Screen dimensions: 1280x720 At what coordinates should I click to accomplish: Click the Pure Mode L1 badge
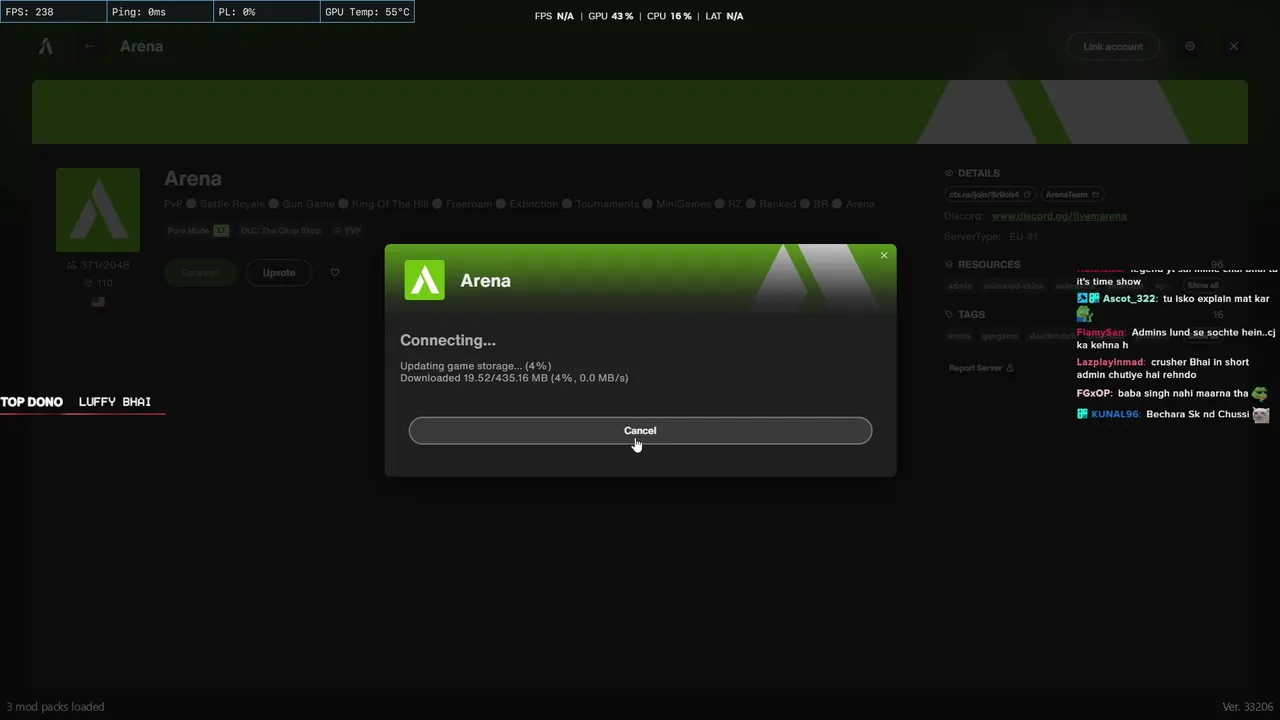[198, 230]
